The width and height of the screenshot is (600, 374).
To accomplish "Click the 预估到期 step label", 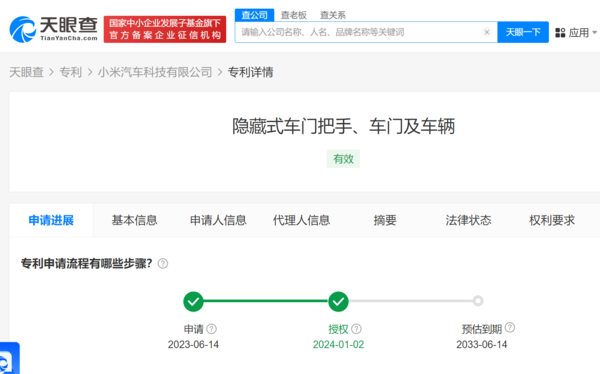I will pyautogui.click(x=482, y=329).
